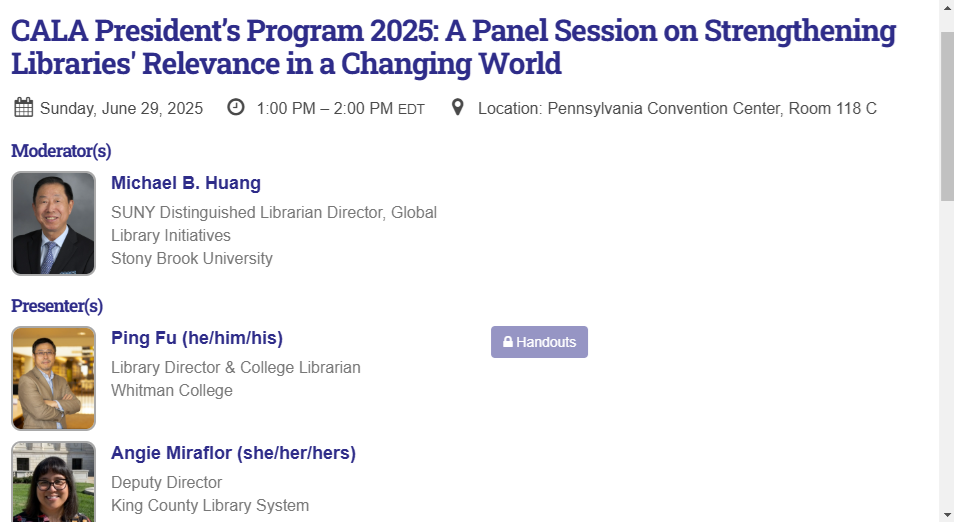This screenshot has width=954, height=522.
Task: Click the vertical scrollbar thumb
Action: (947, 116)
